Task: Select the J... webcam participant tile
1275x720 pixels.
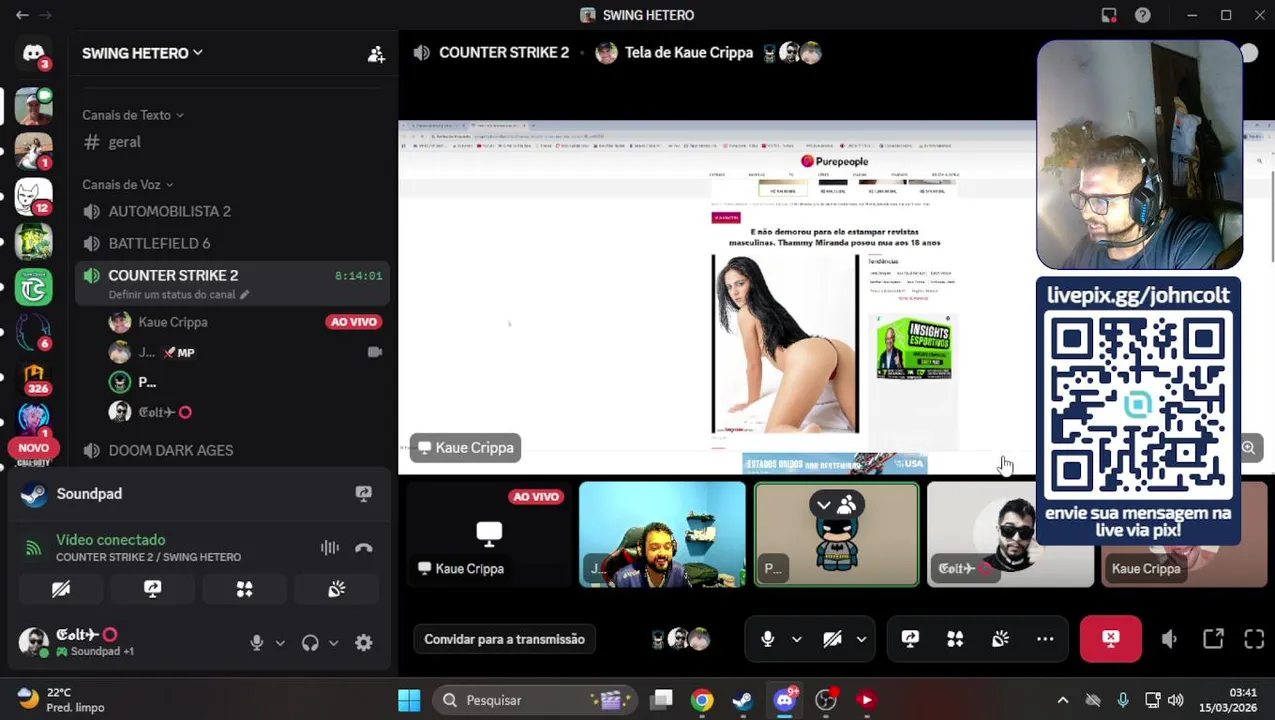Action: pos(662,534)
